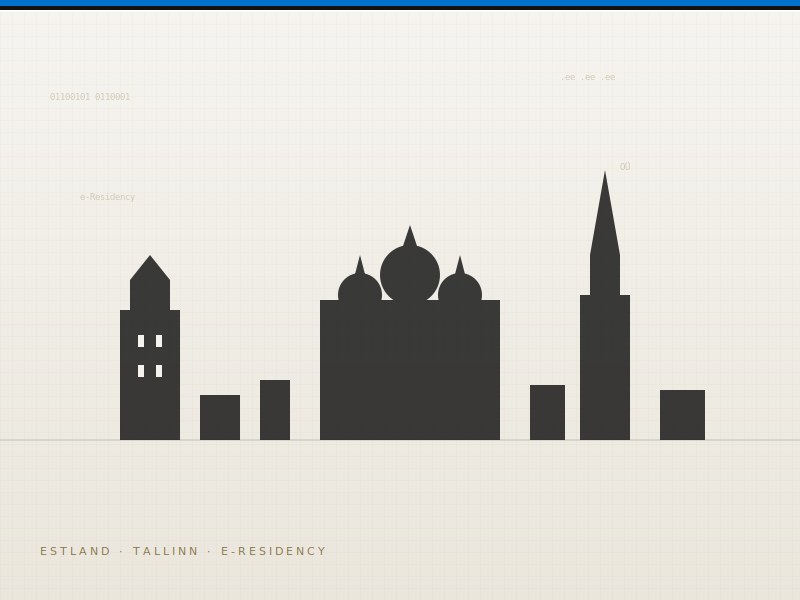Click the base of the spire tower
Screen dimensions: 800x600
point(605,370)
